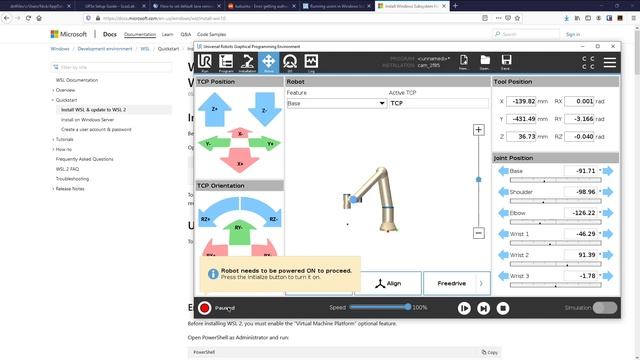This screenshot has width=640, height=360.
Task: Decrease Shoulder joint with left arrow
Action: pos(503,192)
